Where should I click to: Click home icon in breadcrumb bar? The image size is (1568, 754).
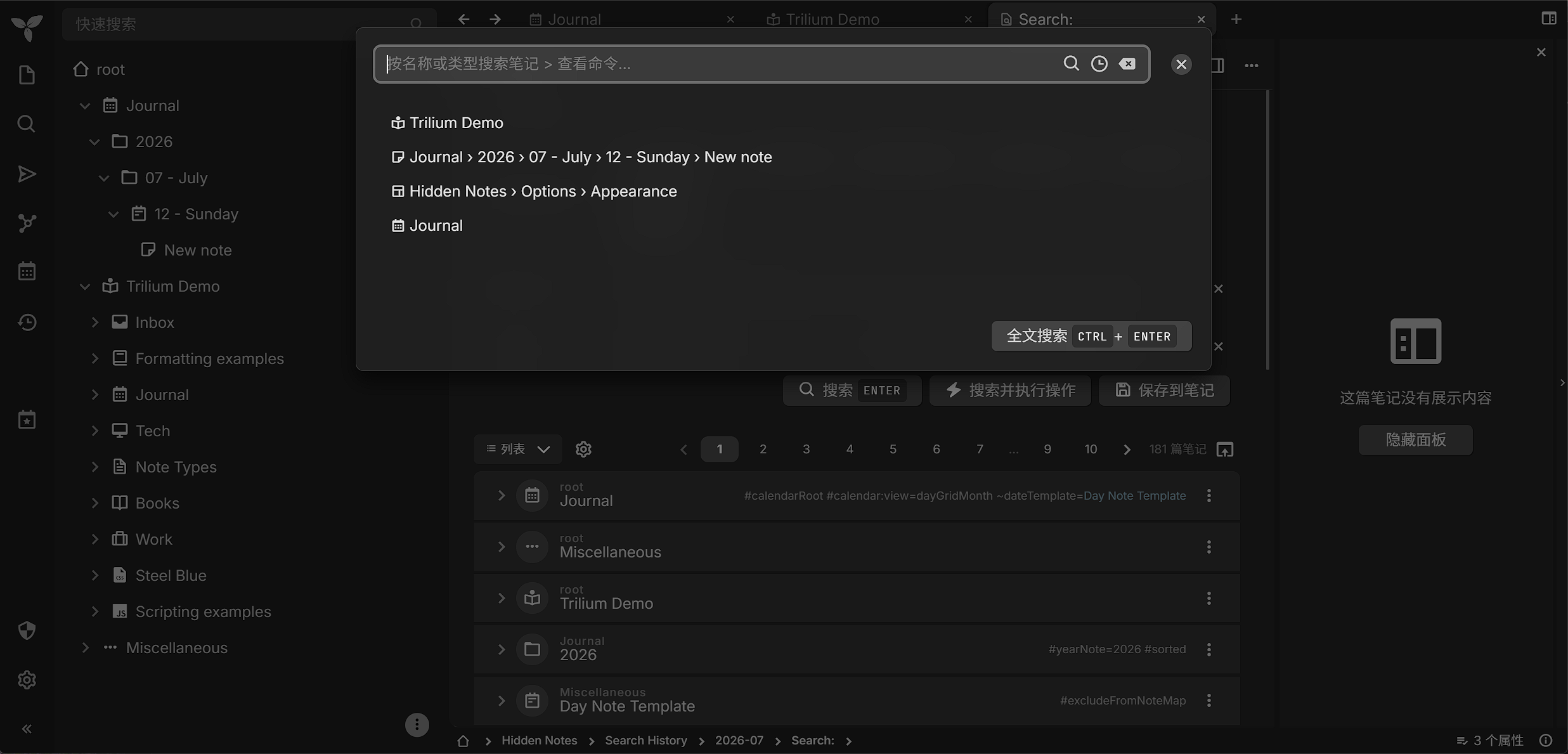coord(463,741)
